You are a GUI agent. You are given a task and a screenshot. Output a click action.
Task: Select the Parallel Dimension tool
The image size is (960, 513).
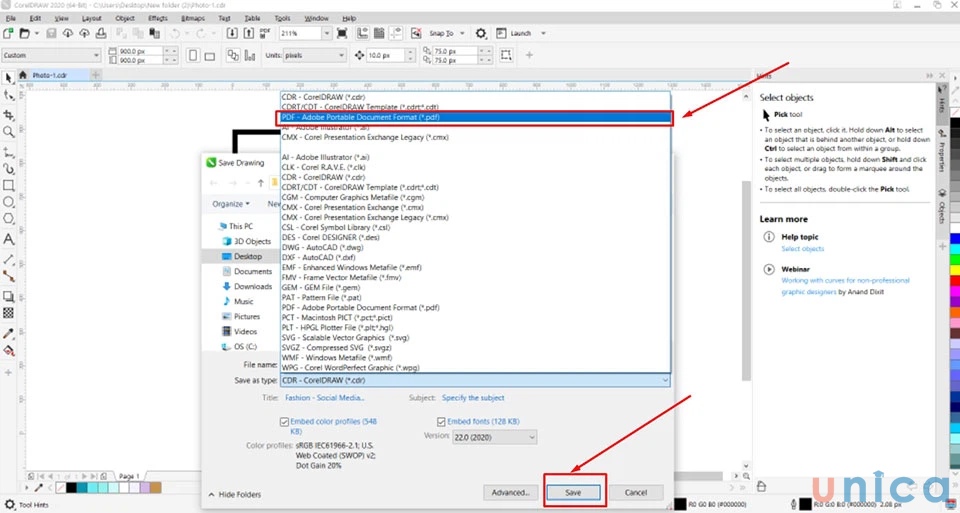(x=9, y=260)
